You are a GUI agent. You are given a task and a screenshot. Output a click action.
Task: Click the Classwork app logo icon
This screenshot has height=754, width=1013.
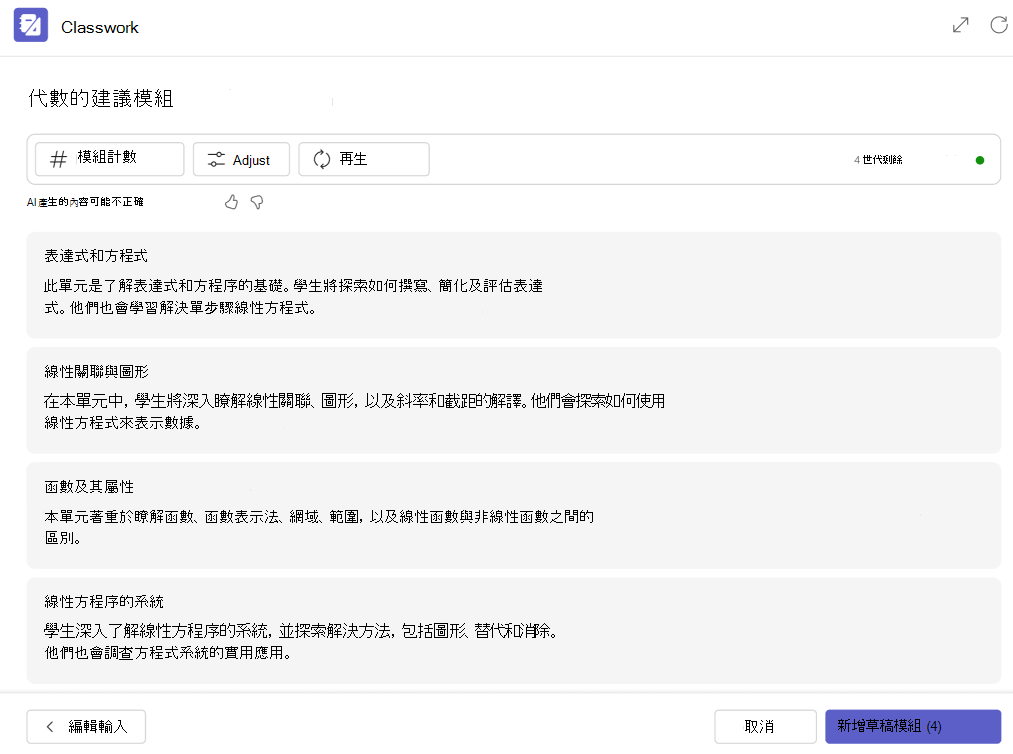pos(31,25)
